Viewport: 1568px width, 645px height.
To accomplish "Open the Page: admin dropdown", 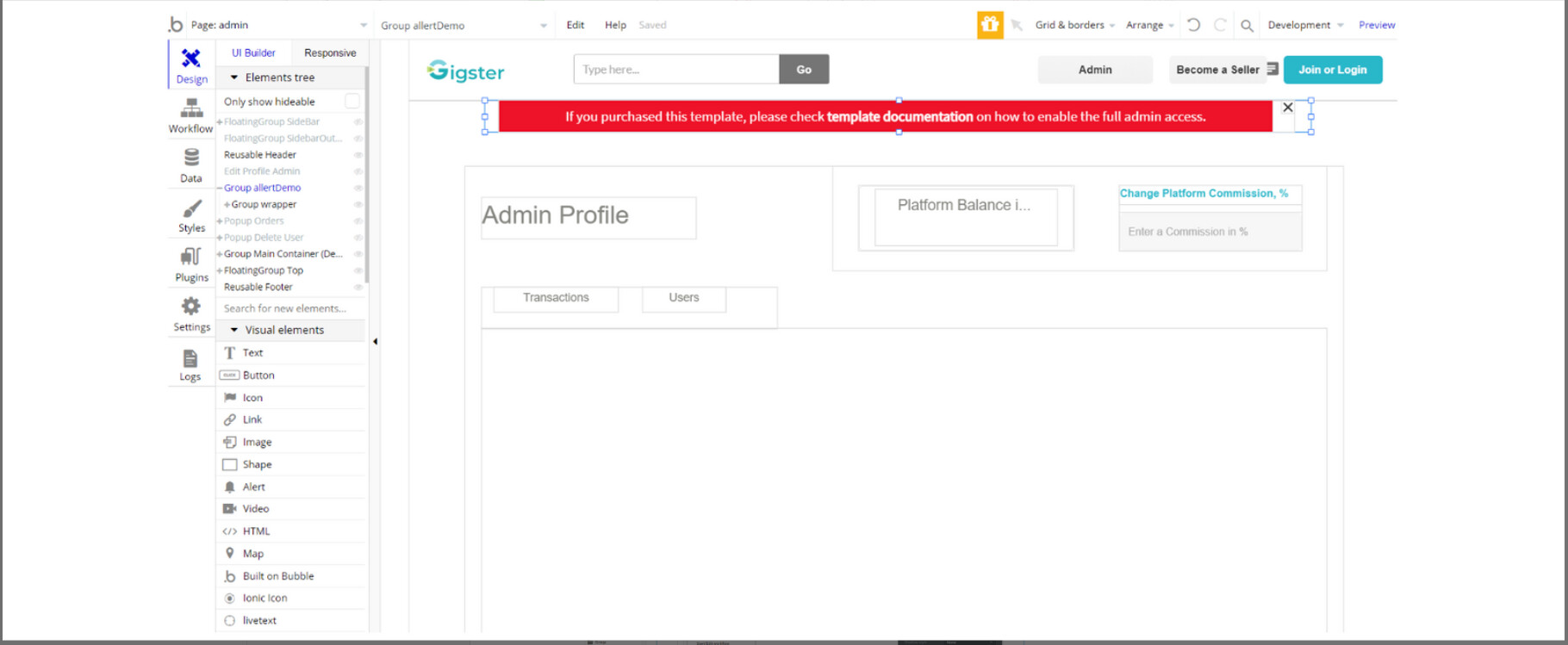I will [x=278, y=25].
